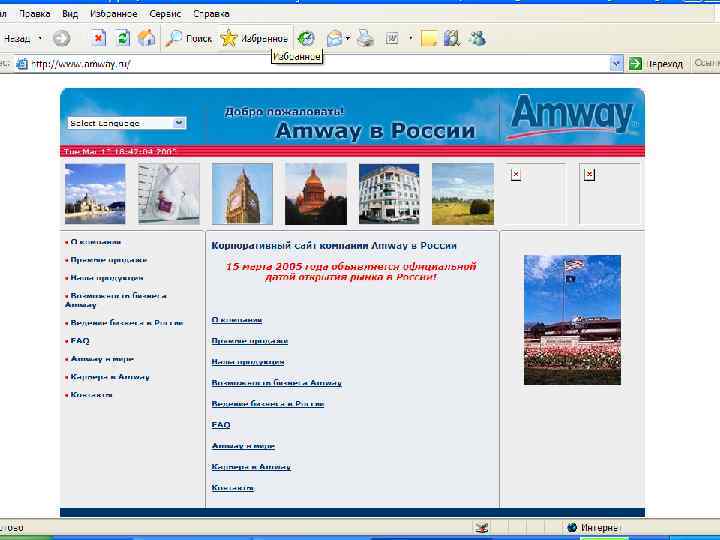The width and height of the screenshot is (720, 540).
Task: Refresh the page with the green arrows icon
Action: click(123, 39)
